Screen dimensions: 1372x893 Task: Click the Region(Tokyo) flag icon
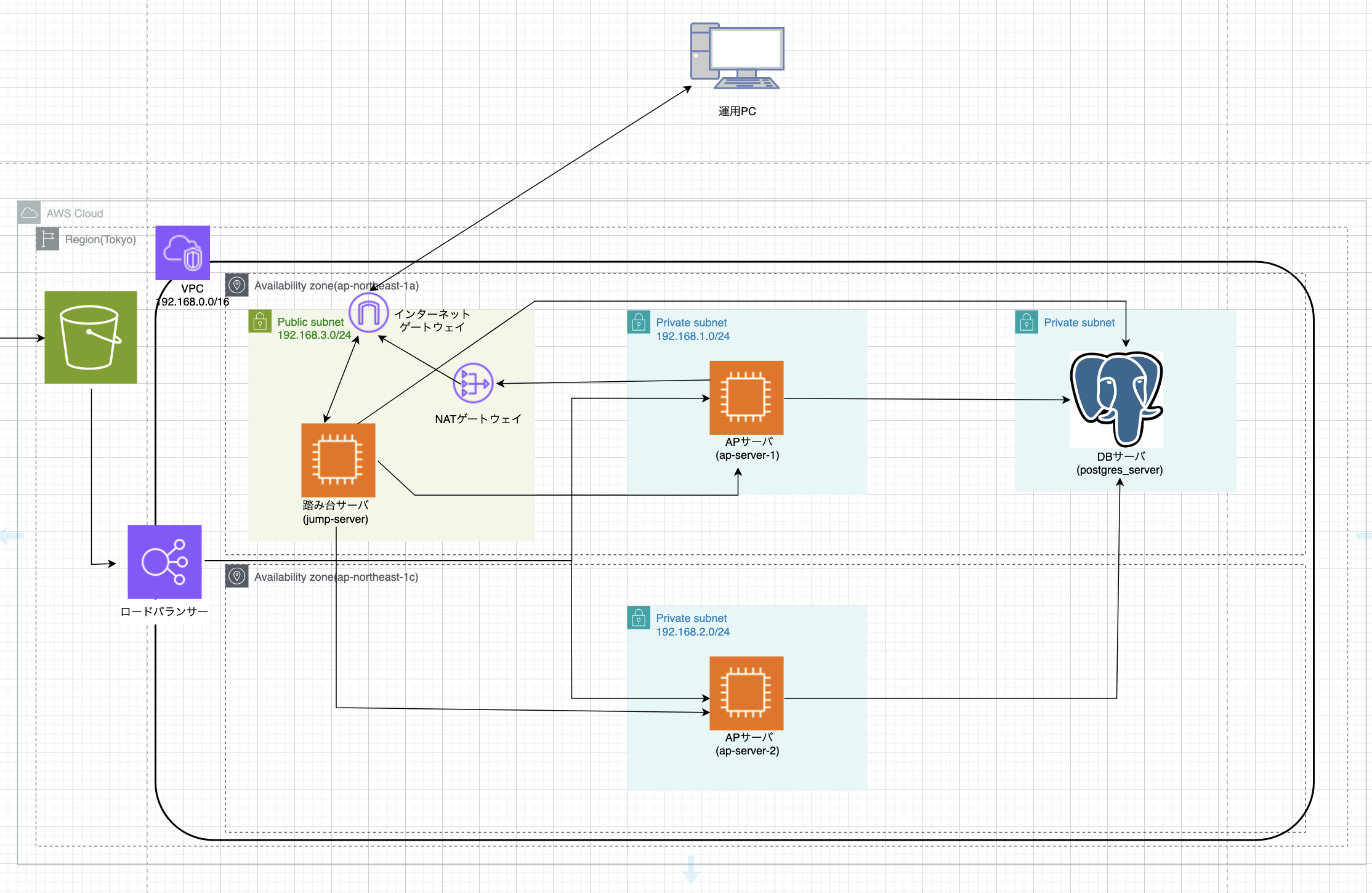tap(47, 239)
